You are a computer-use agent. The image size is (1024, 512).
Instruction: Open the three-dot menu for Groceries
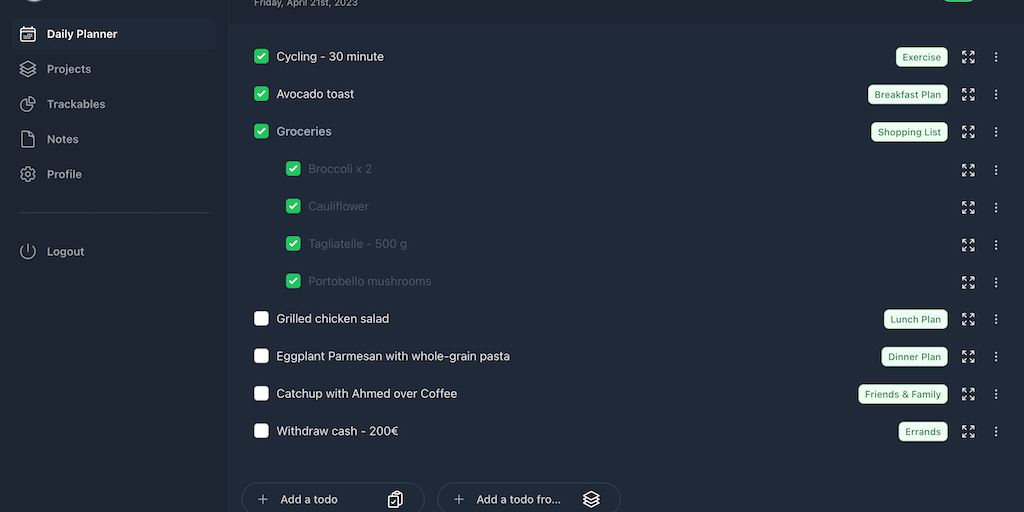[x=996, y=132]
